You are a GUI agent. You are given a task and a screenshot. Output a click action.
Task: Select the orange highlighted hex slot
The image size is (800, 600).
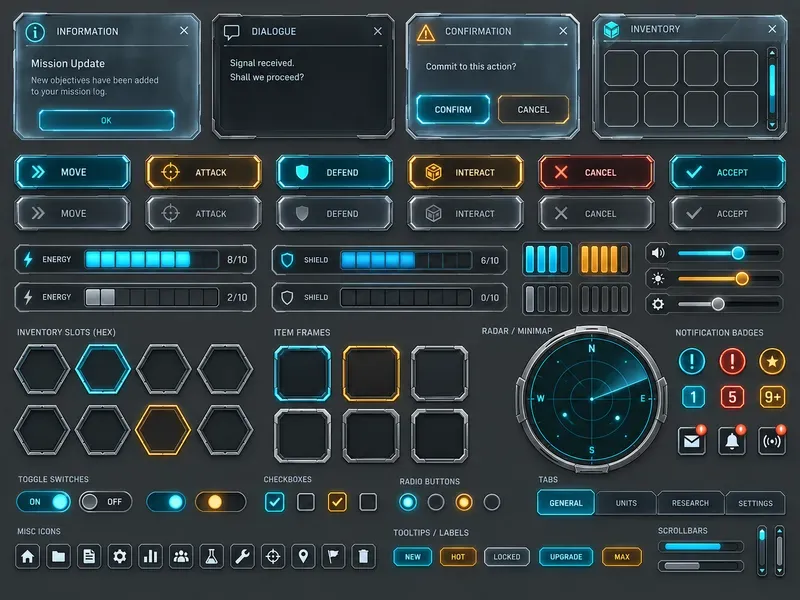(x=163, y=430)
